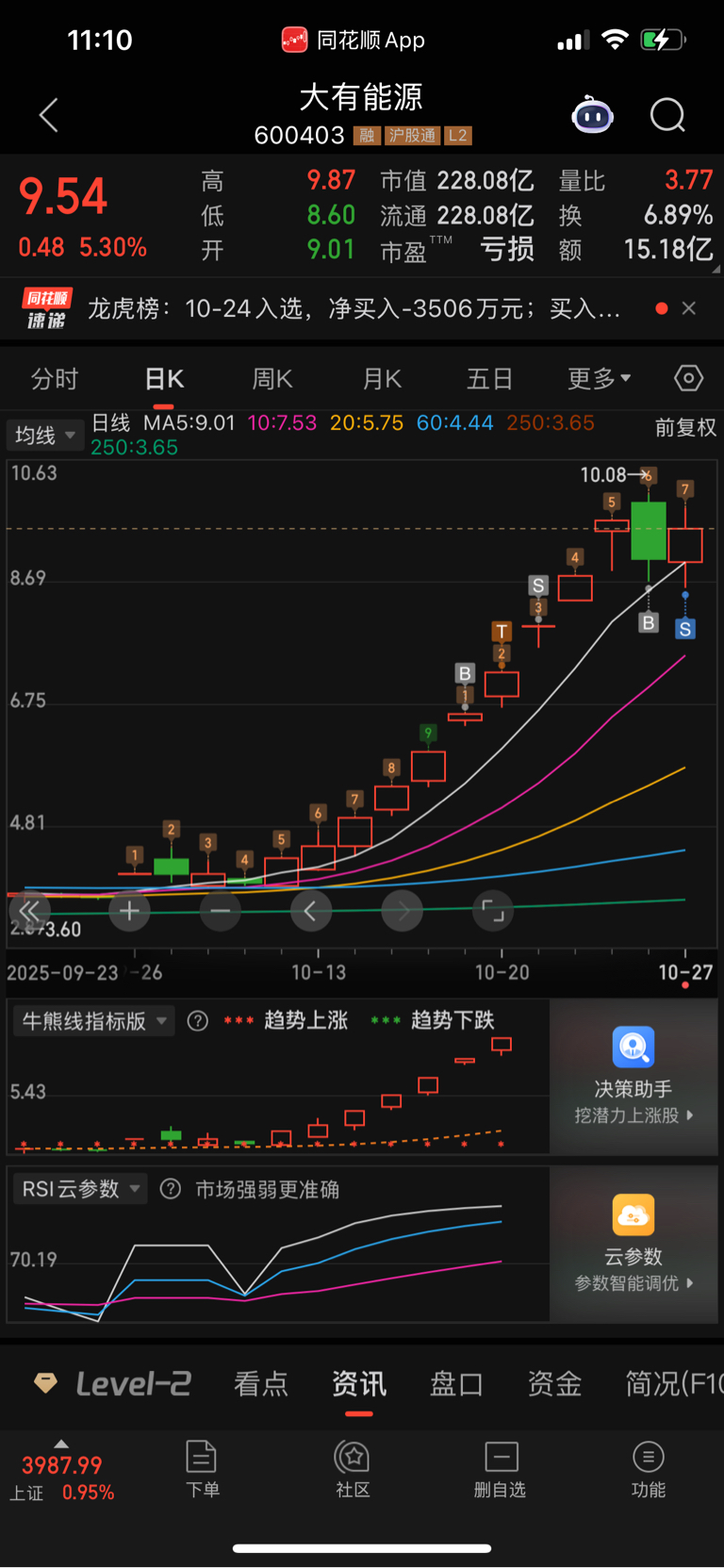
Task: Open the AI robot assistant icon
Action: tap(592, 115)
